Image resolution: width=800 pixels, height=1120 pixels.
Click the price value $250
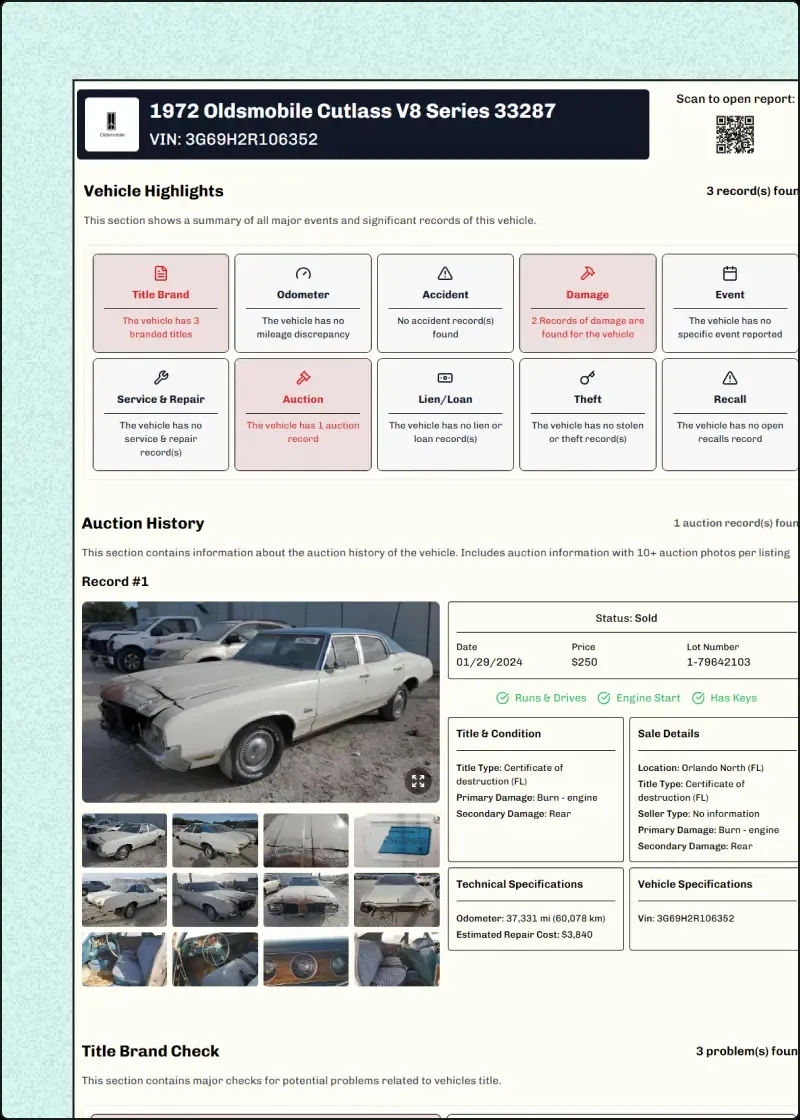584,662
